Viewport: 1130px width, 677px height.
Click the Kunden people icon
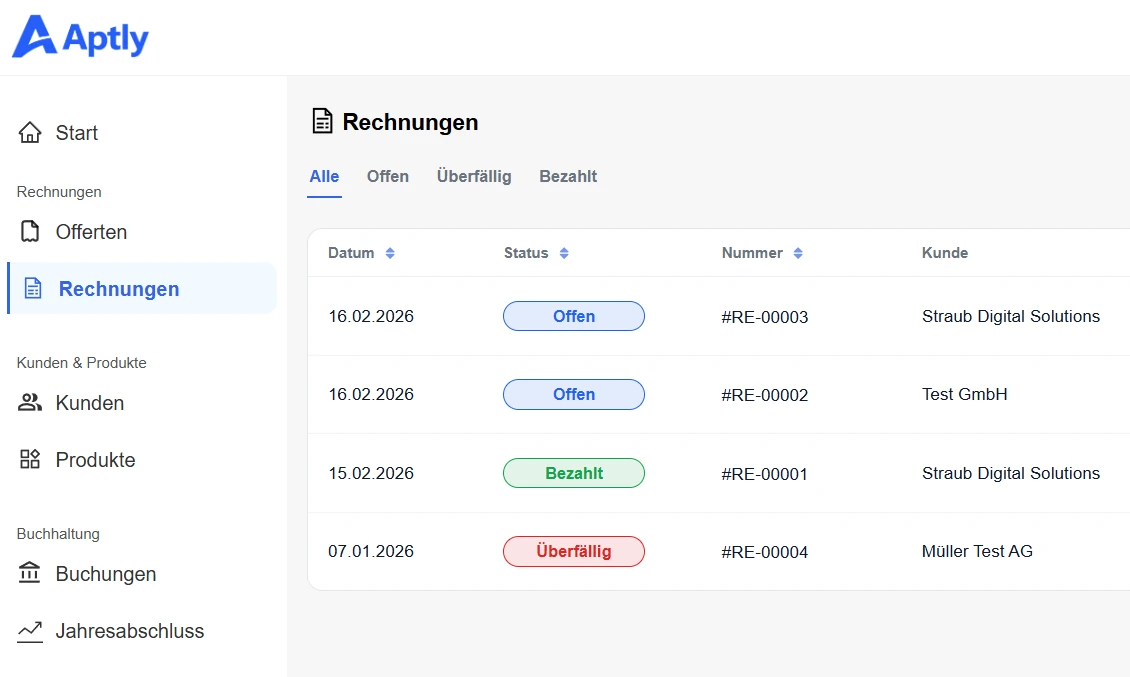tap(30, 402)
